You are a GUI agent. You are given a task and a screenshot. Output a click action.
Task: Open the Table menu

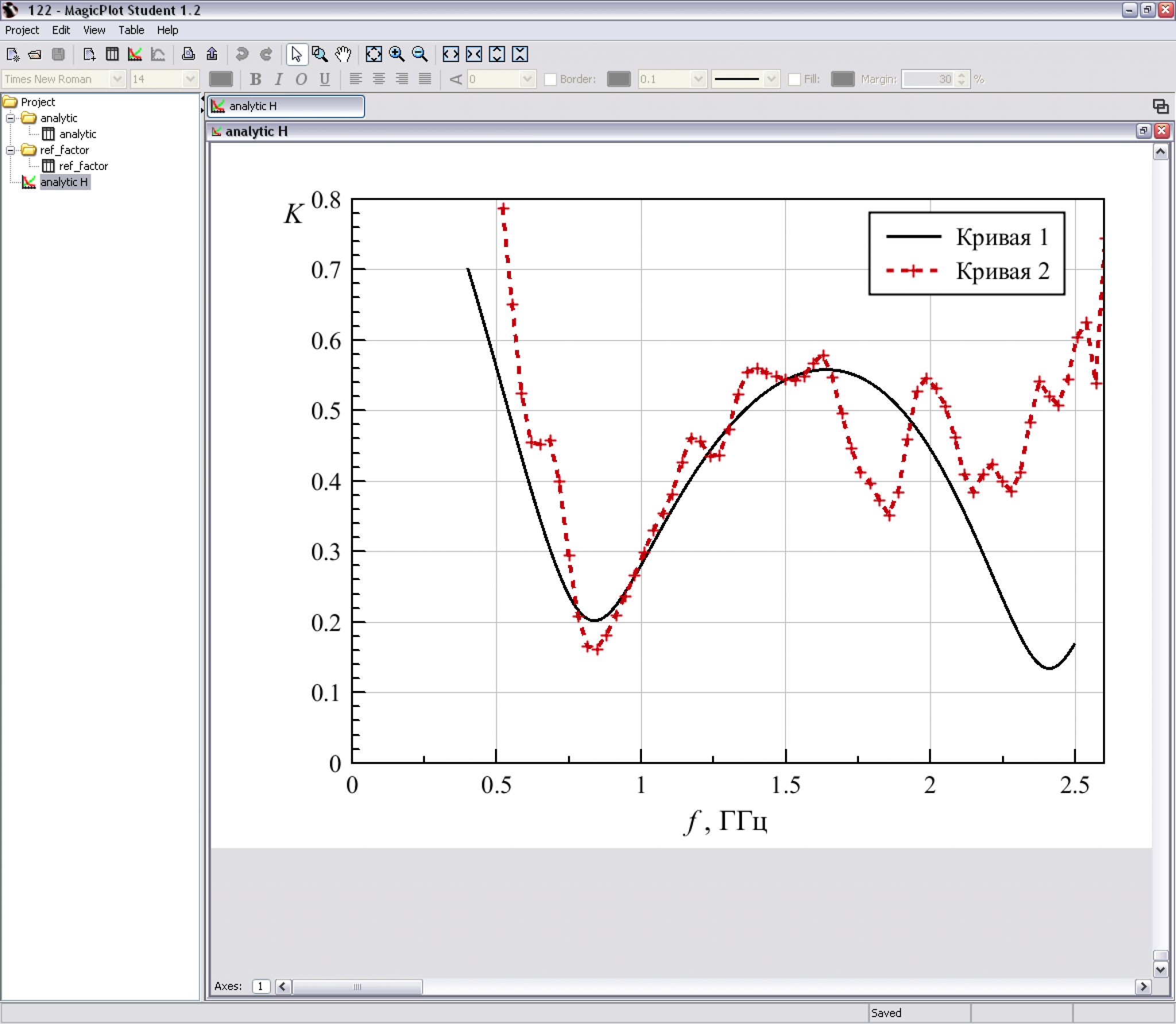[x=131, y=30]
